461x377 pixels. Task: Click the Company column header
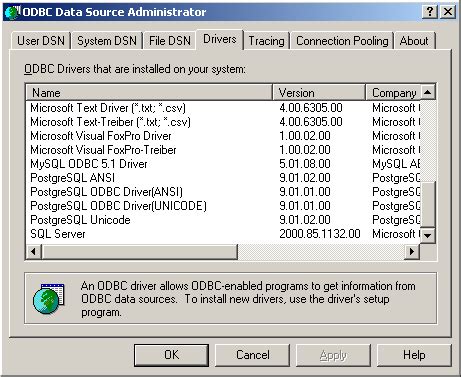[x=393, y=93]
